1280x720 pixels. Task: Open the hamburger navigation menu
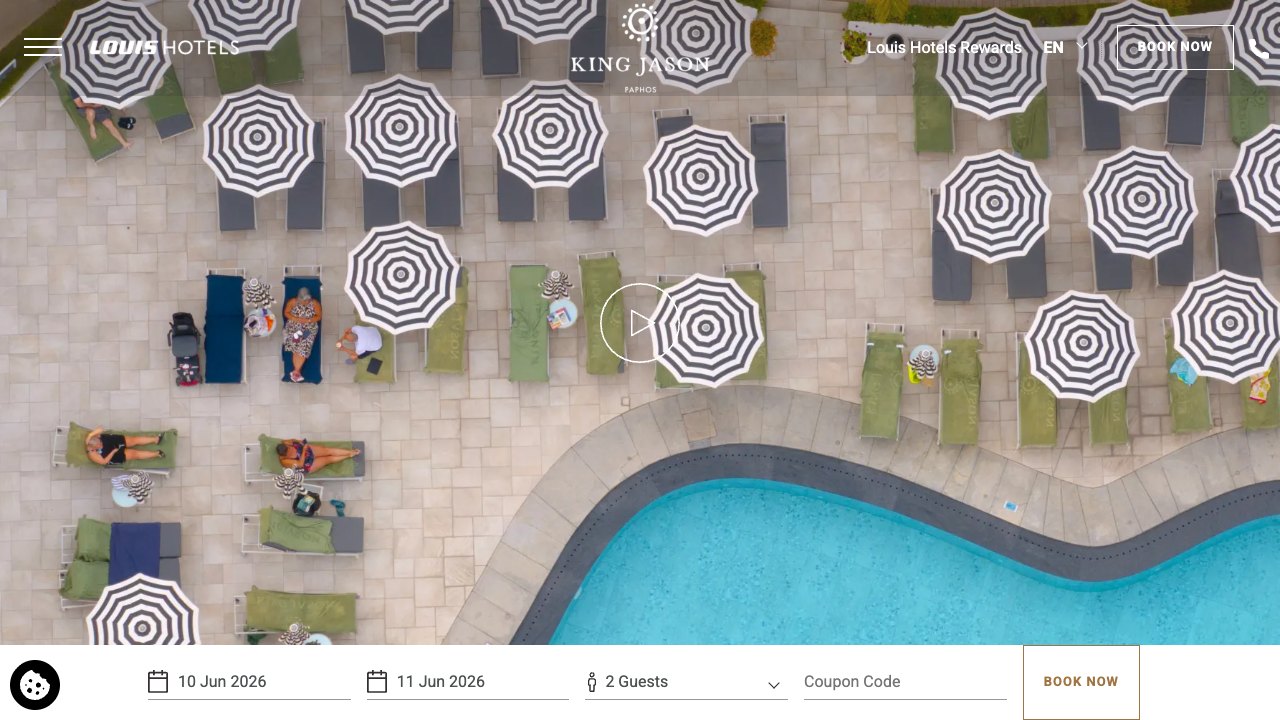(x=43, y=47)
